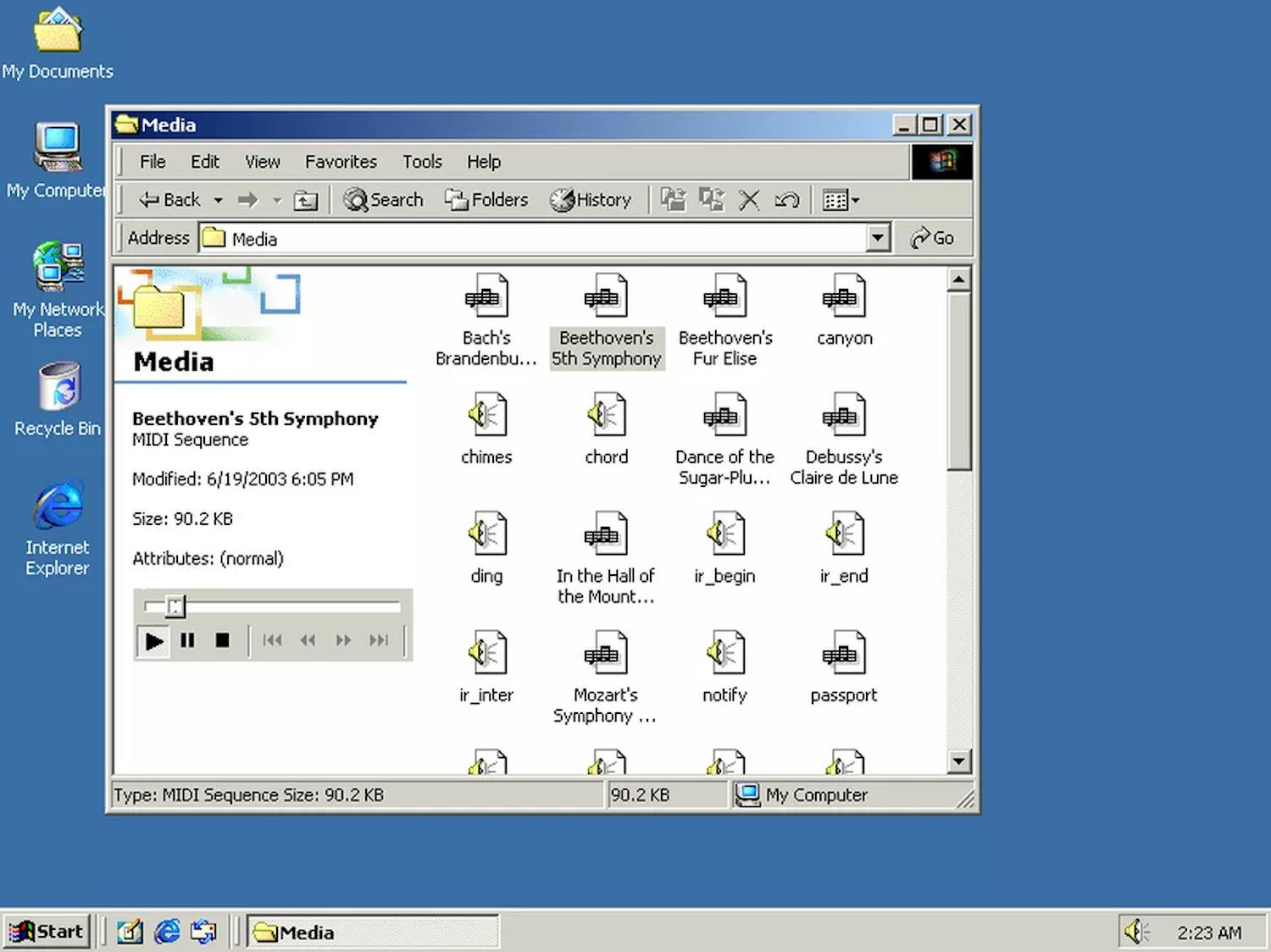Image resolution: width=1271 pixels, height=952 pixels.
Task: Select the chimes sound file icon
Action: coord(486,415)
